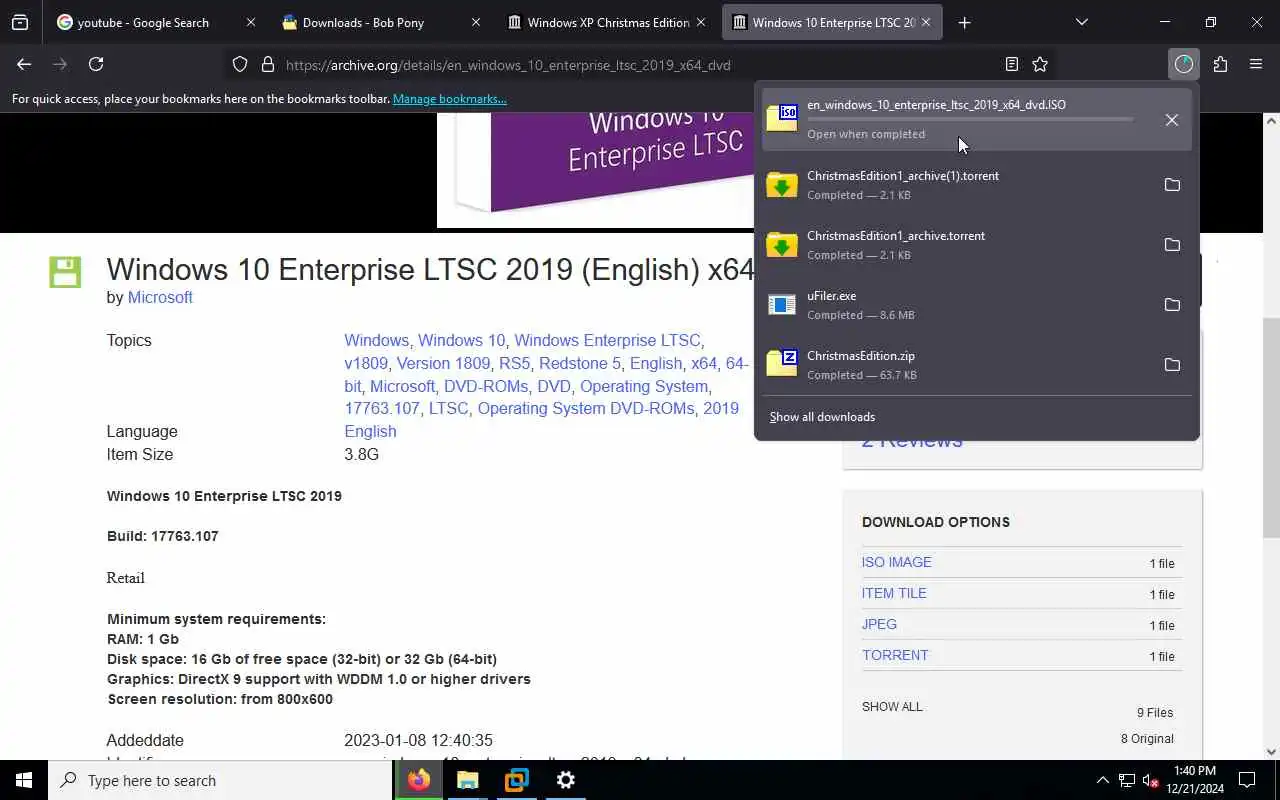The height and width of the screenshot is (800, 1280).
Task: Click the muted volume tray icon
Action: [1150, 781]
